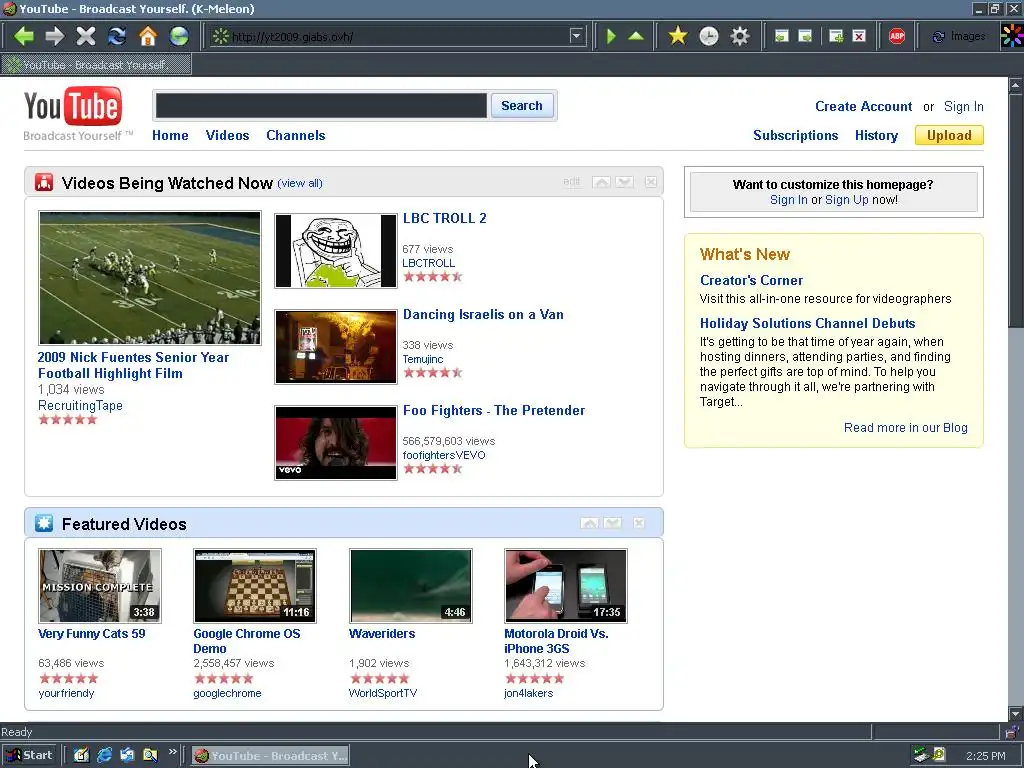
Task: Click Create Account link
Action: click(x=863, y=106)
